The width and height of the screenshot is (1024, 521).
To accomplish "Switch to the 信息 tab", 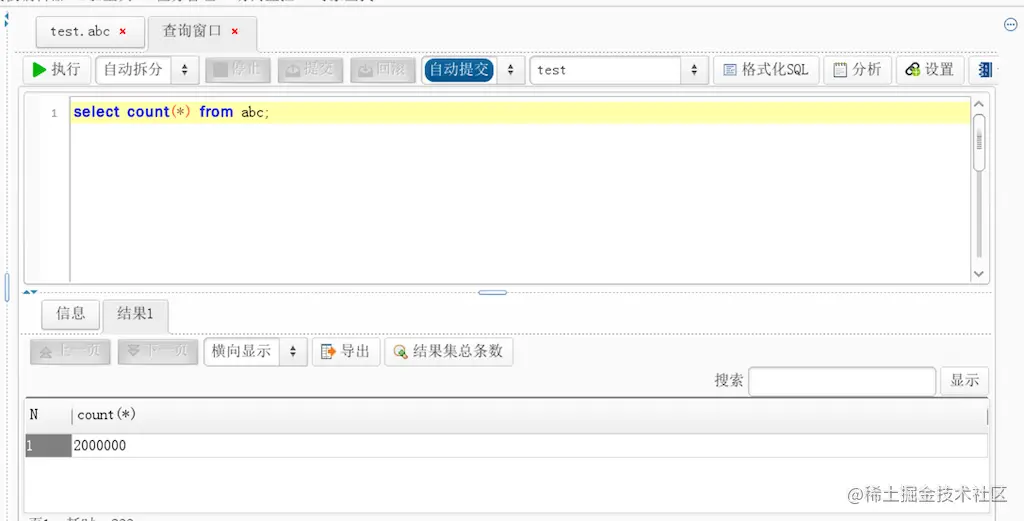I will 71,314.
